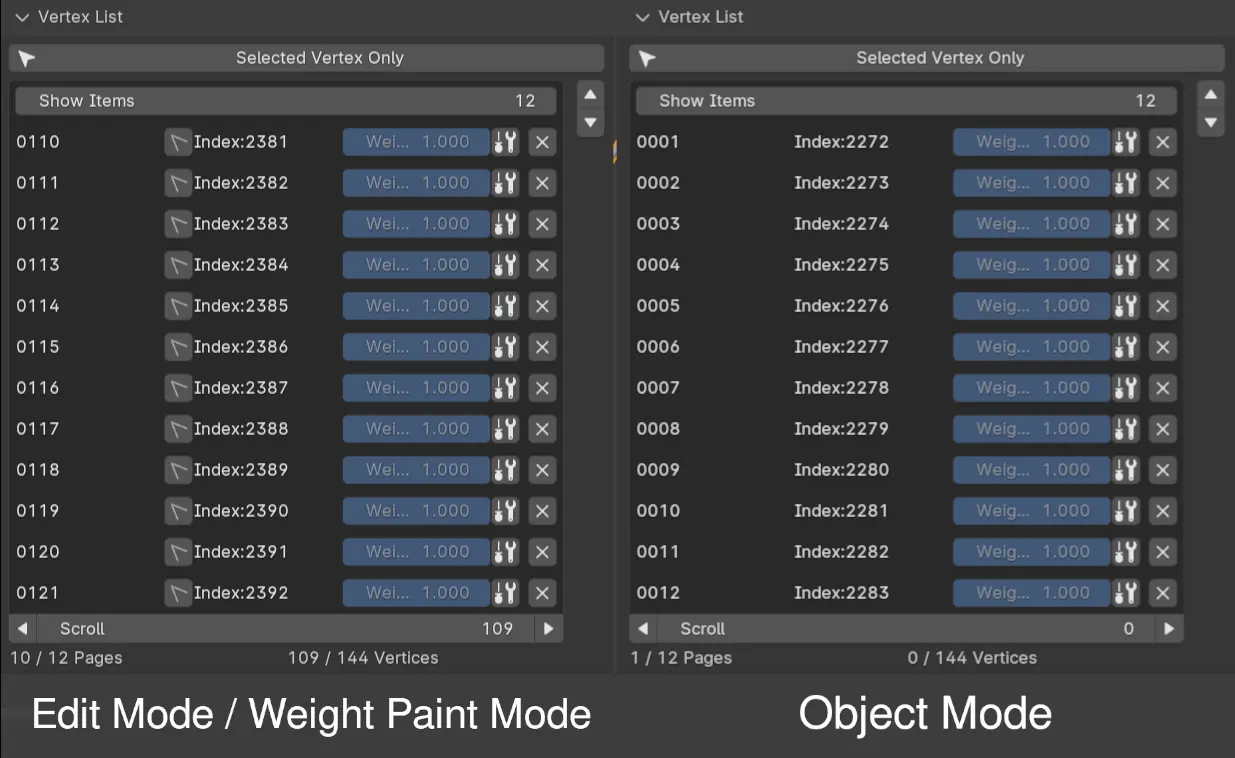Screen dimensions: 1235x758
Task: Click the tools icon for Index:2392
Action: coord(505,593)
